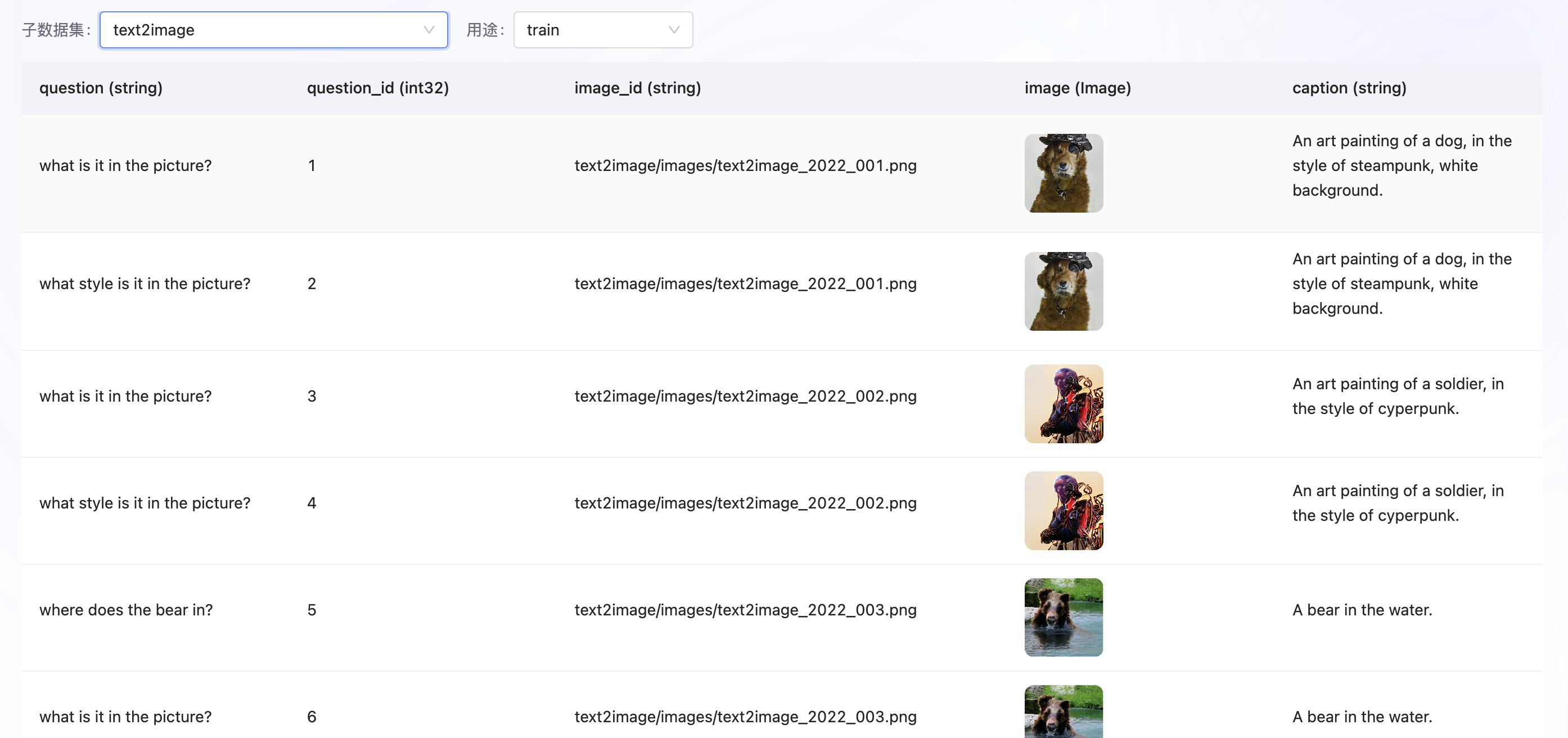Click the chevron arrow in train selector

(x=673, y=30)
